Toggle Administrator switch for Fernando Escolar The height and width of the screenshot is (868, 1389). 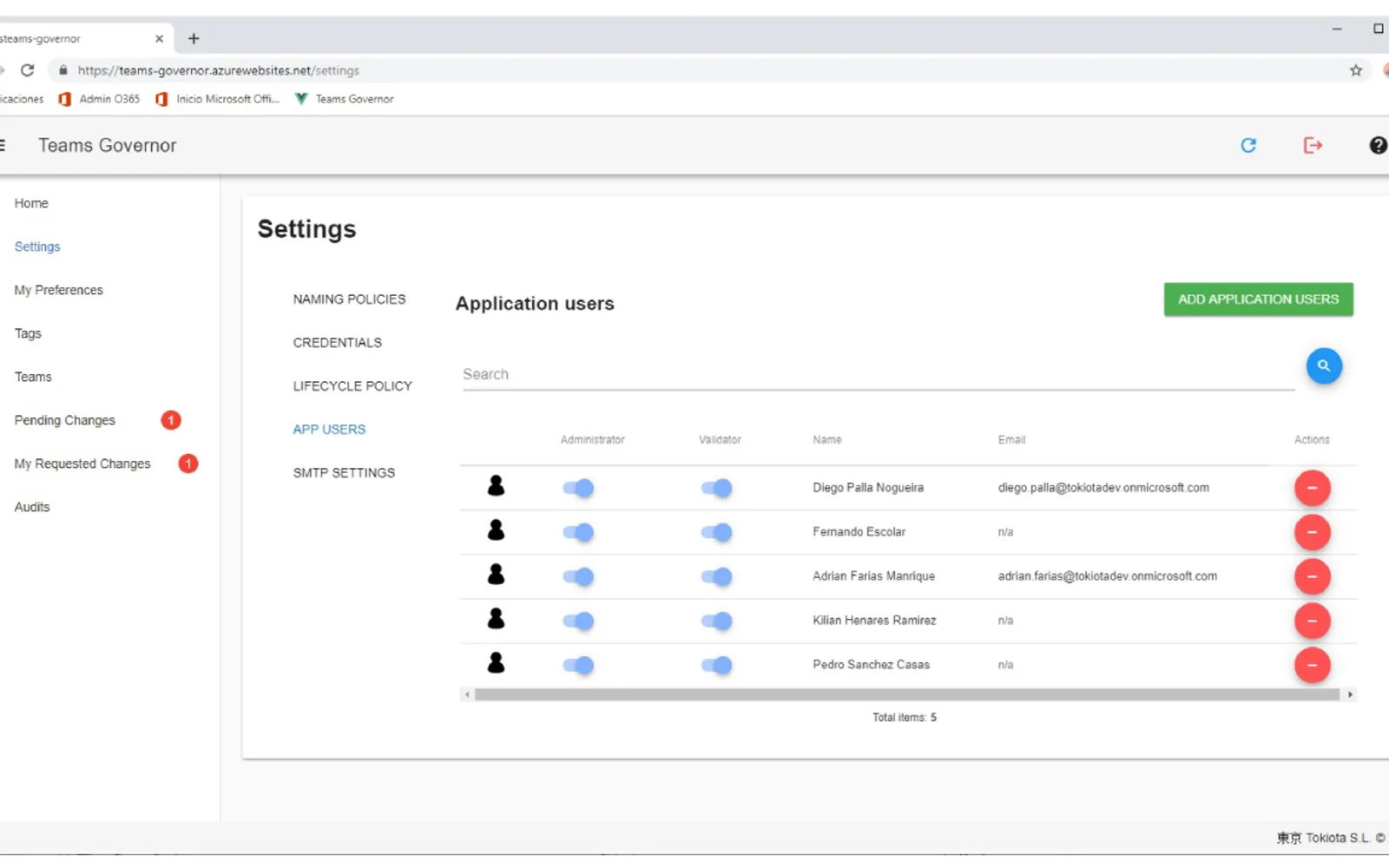coord(578,532)
